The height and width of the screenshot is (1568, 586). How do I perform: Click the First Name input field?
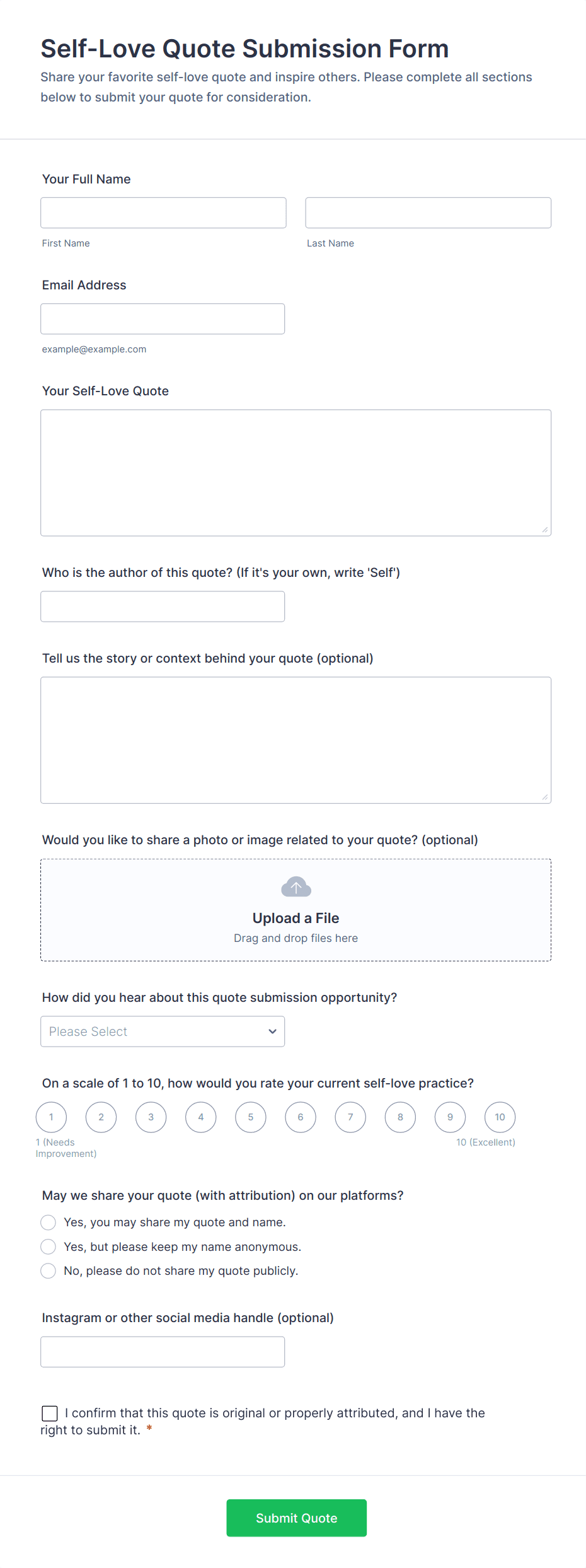pyautogui.click(x=163, y=213)
